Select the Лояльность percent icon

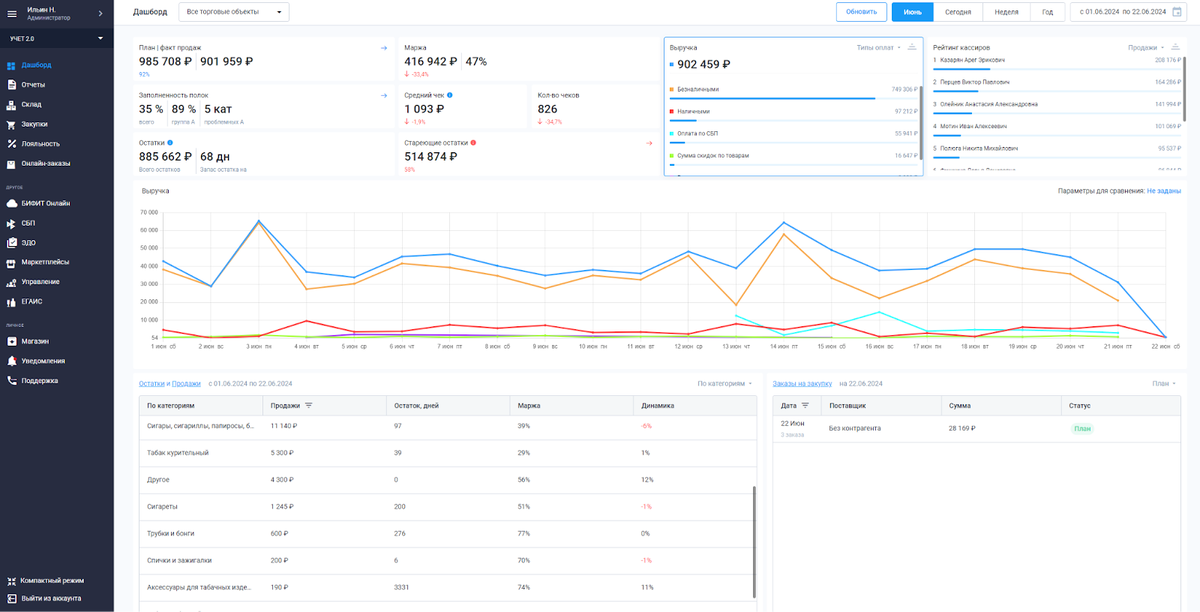pyautogui.click(x=11, y=143)
